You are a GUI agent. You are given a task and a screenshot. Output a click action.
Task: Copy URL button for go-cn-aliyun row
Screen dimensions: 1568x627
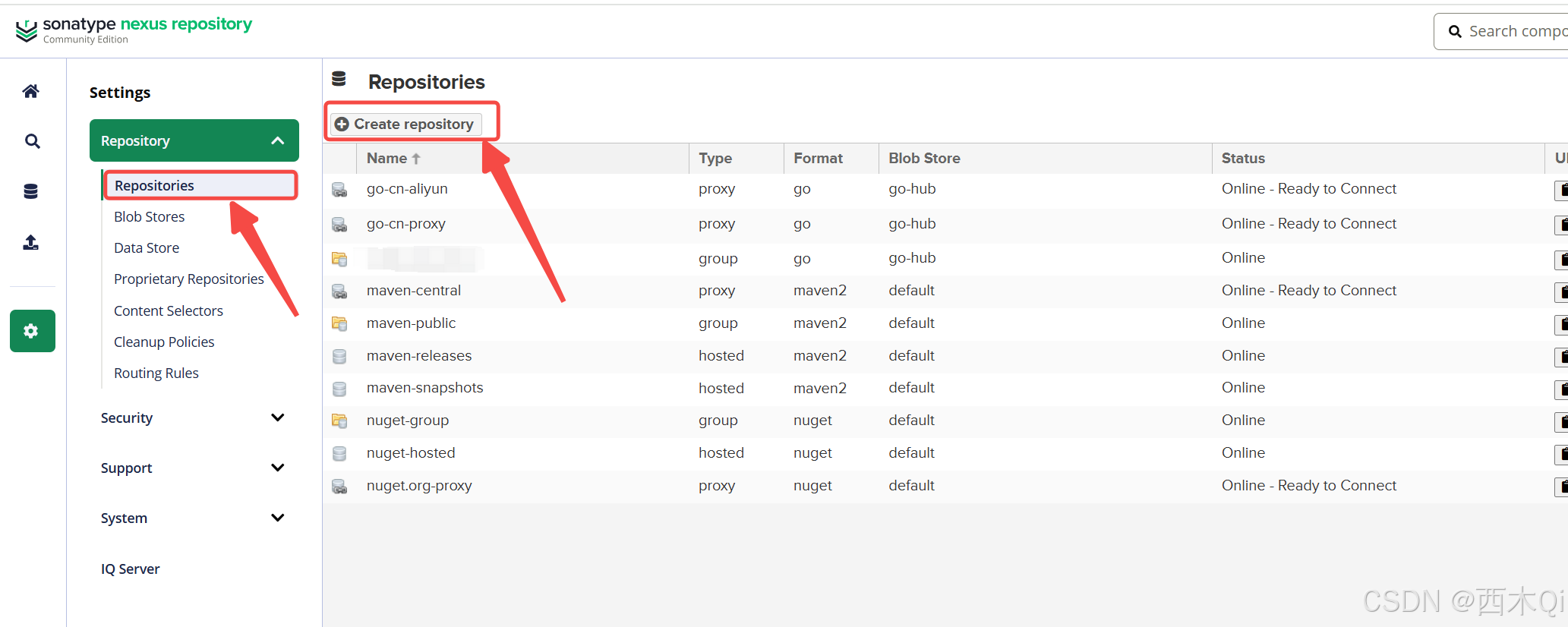click(x=1561, y=190)
